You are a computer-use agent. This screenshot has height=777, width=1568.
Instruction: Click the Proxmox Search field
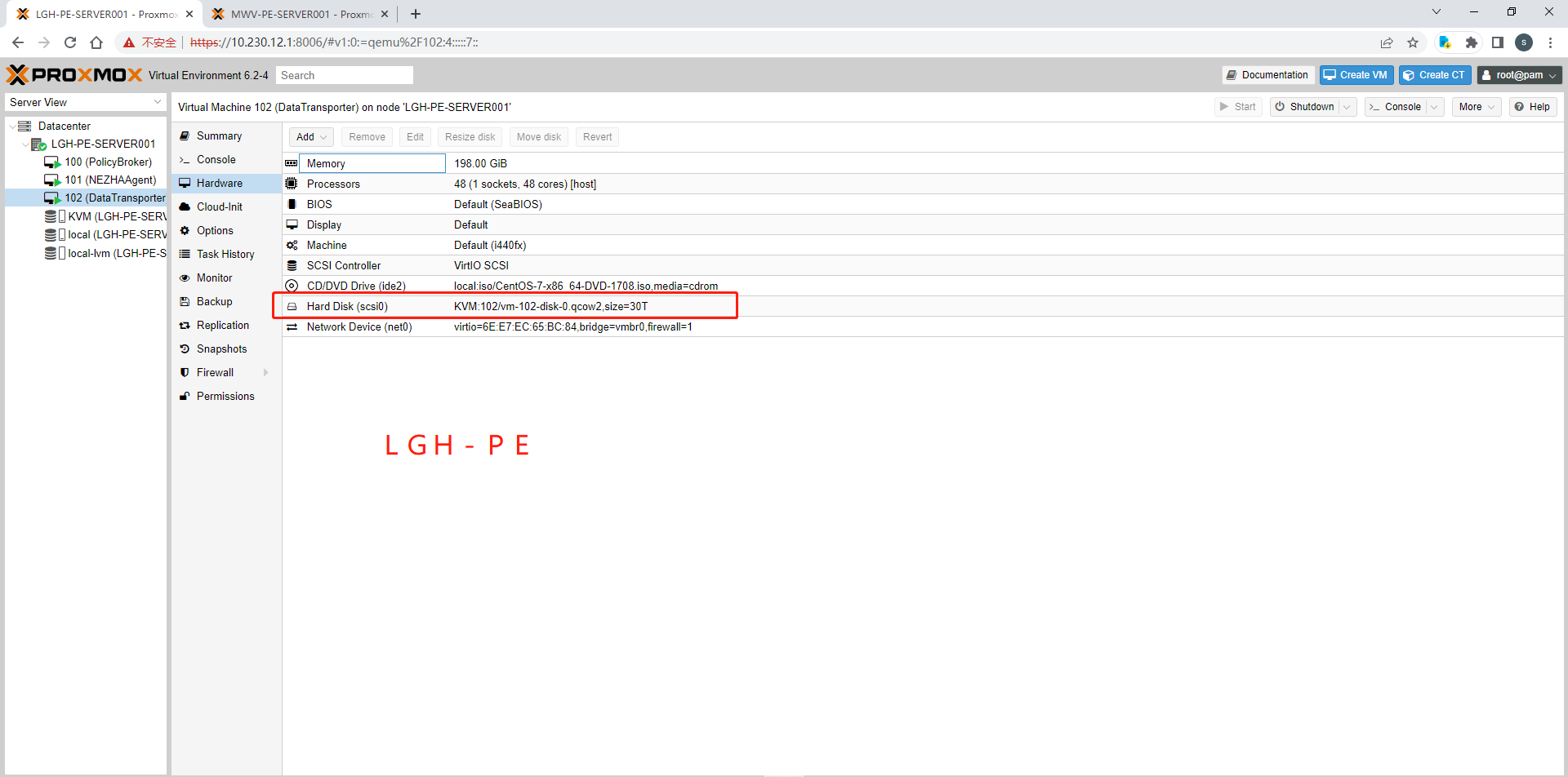tap(344, 75)
